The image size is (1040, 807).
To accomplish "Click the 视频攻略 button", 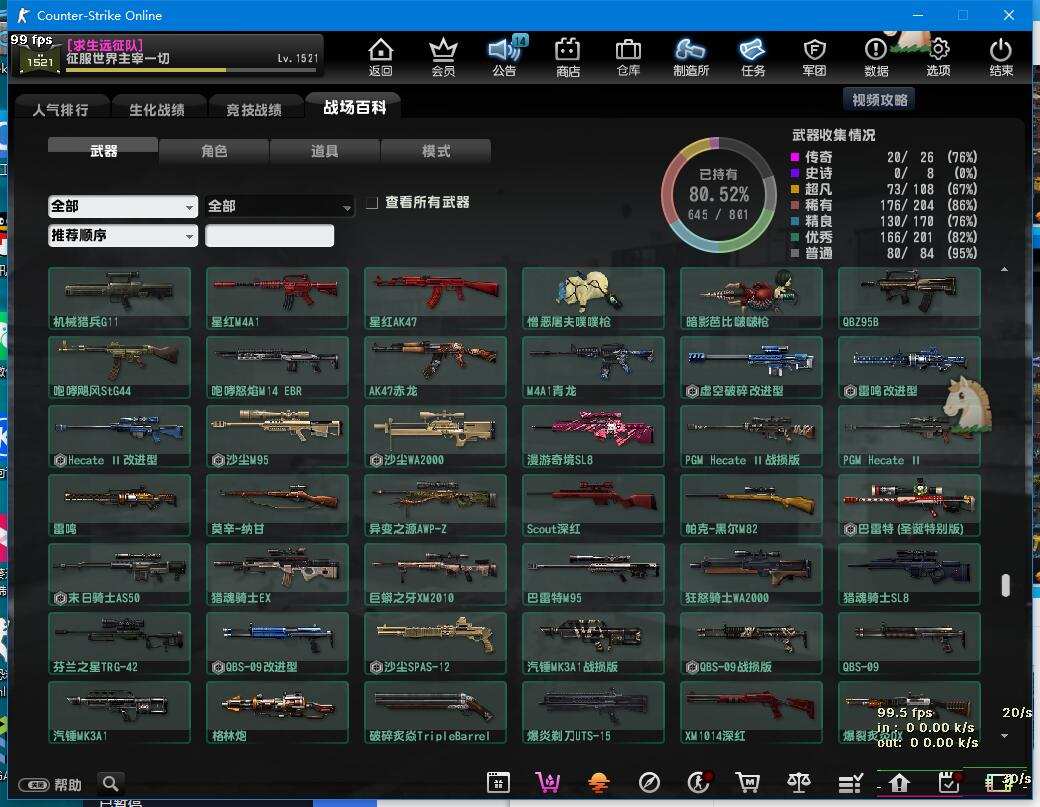I will pos(879,99).
